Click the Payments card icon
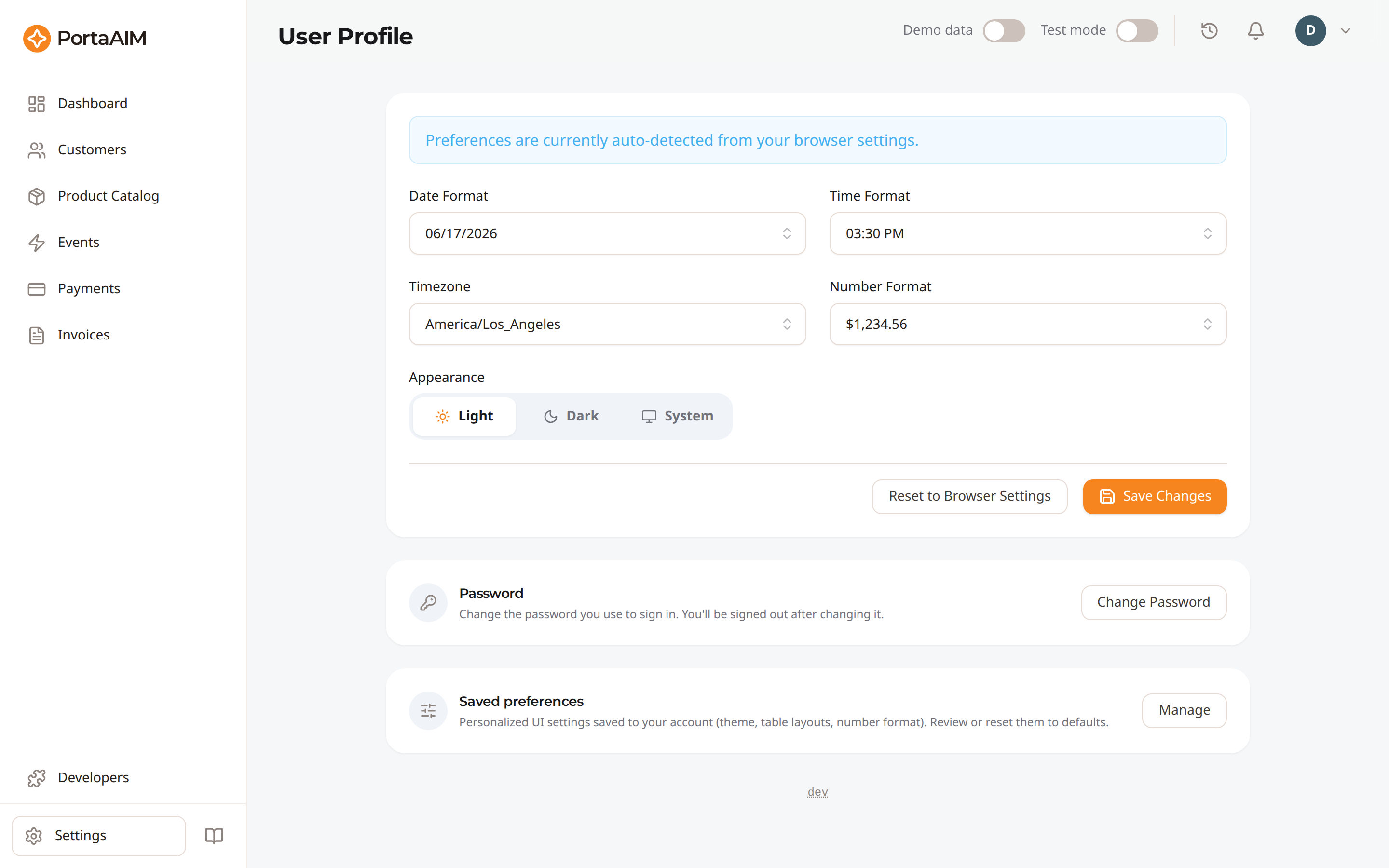The height and width of the screenshot is (868, 1389). [x=37, y=289]
